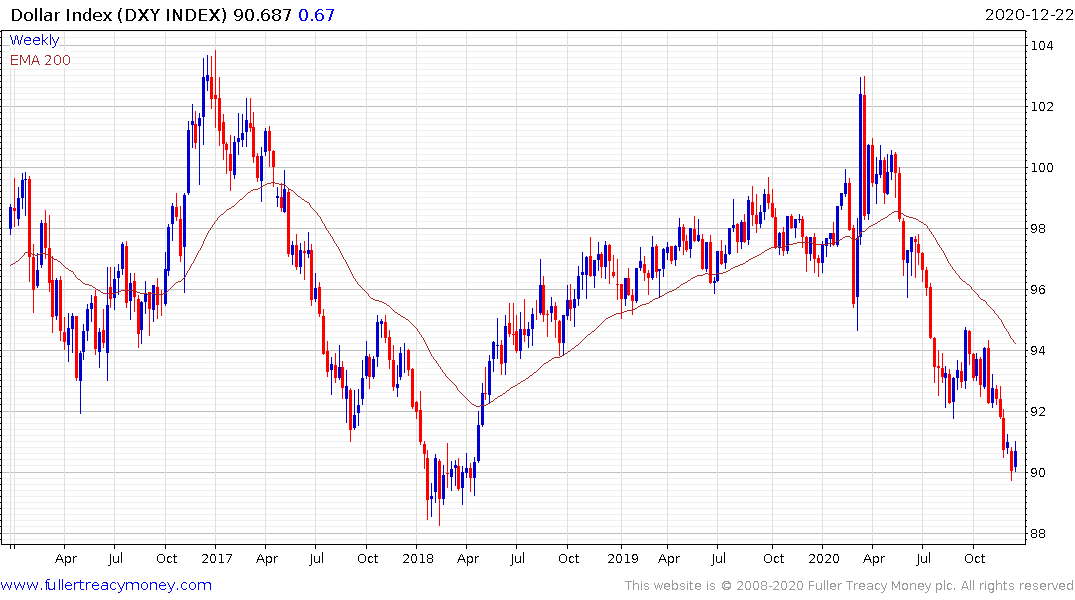Select the 102 price axis label
1075x600 pixels.
point(1042,107)
